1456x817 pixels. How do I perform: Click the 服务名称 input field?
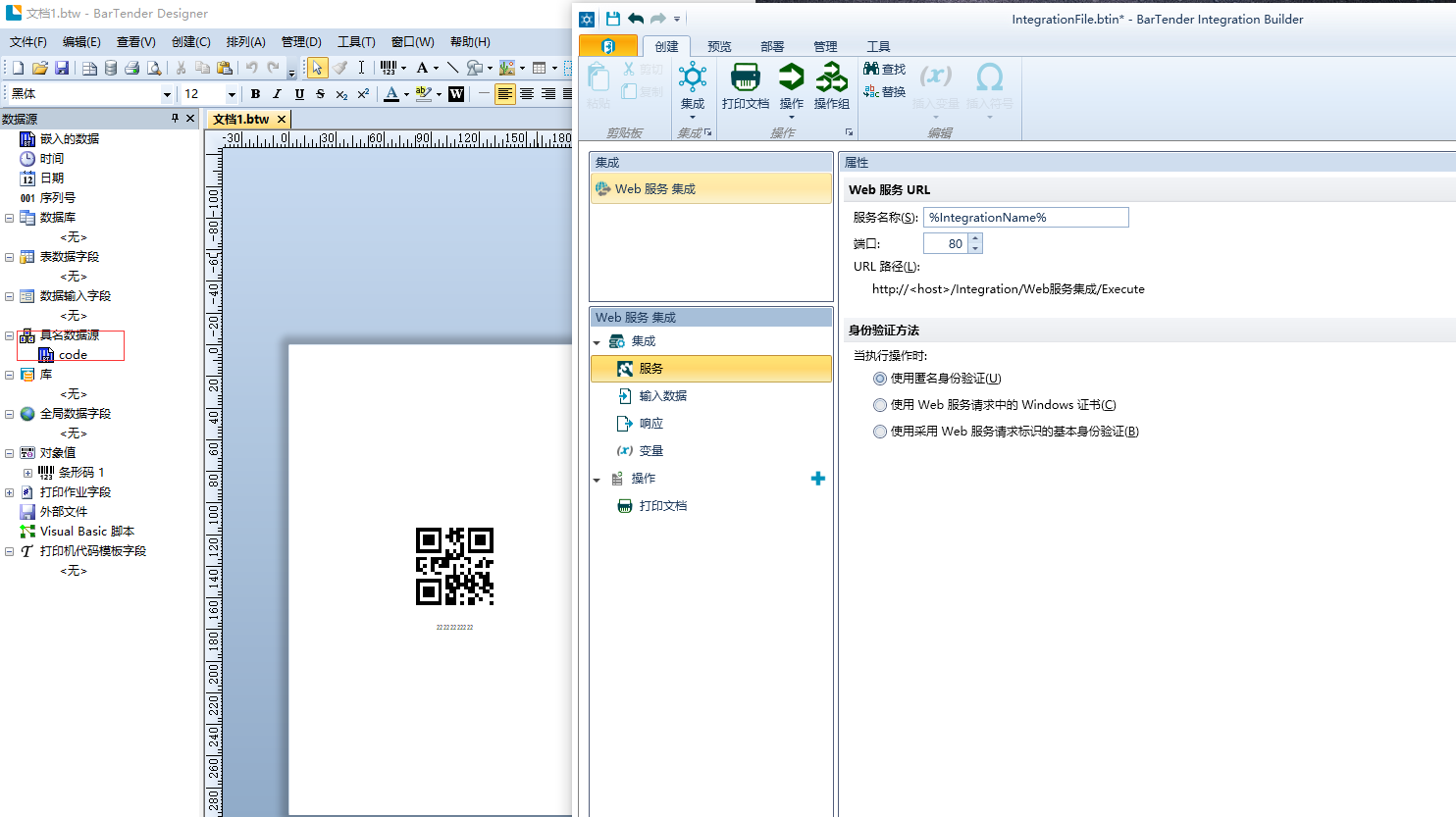(1025, 218)
